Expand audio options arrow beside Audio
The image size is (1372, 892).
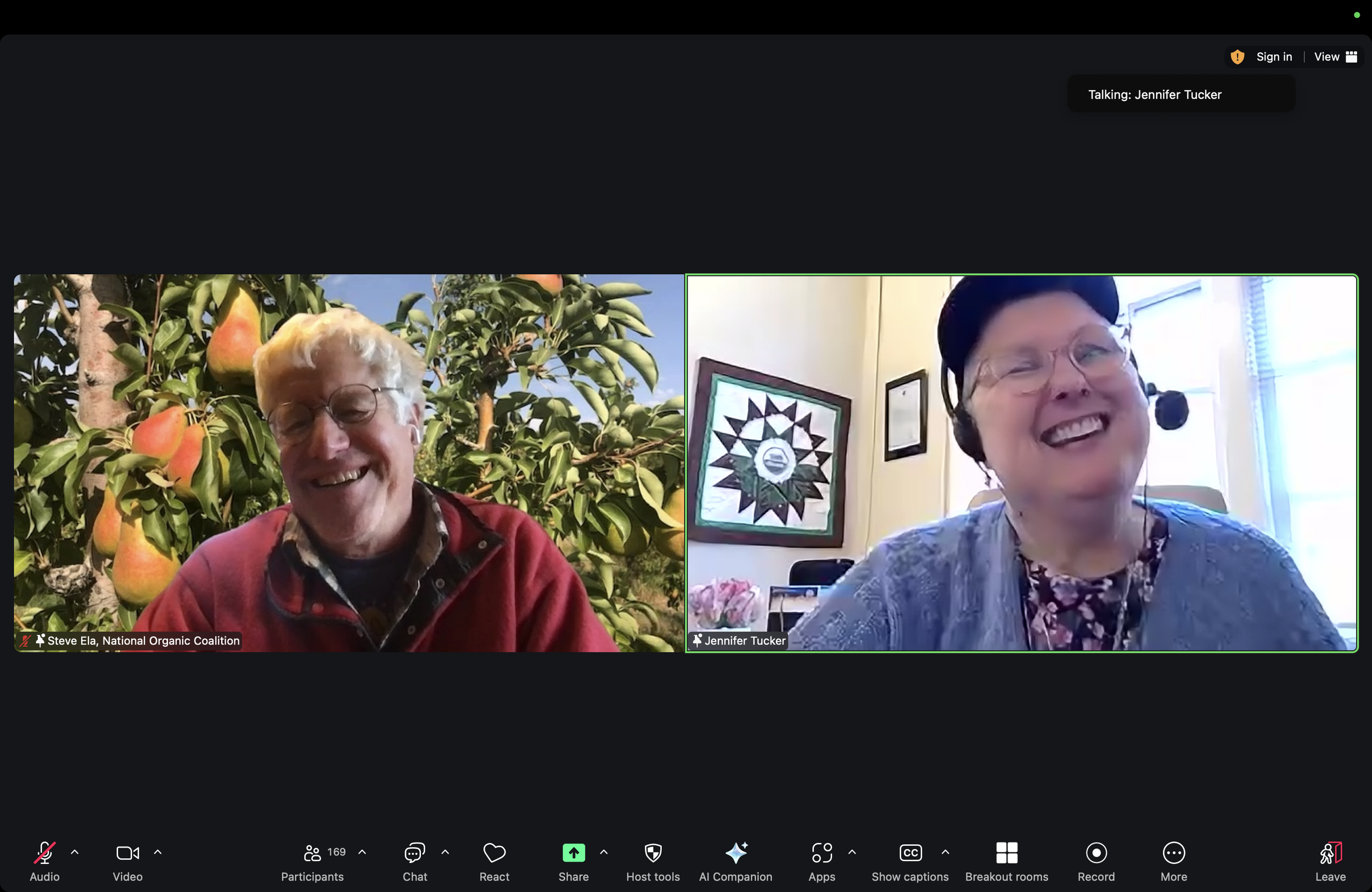75,851
